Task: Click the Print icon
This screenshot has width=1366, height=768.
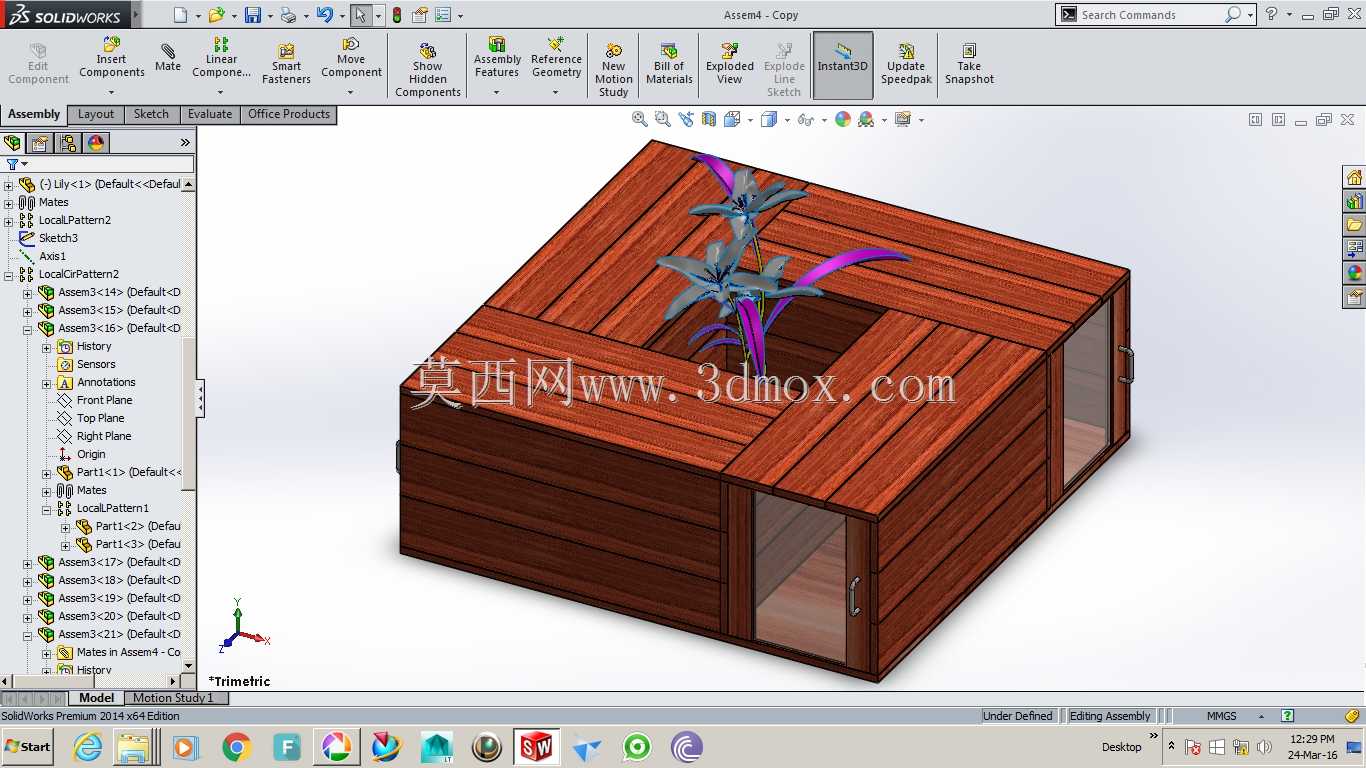Action: coord(288,15)
